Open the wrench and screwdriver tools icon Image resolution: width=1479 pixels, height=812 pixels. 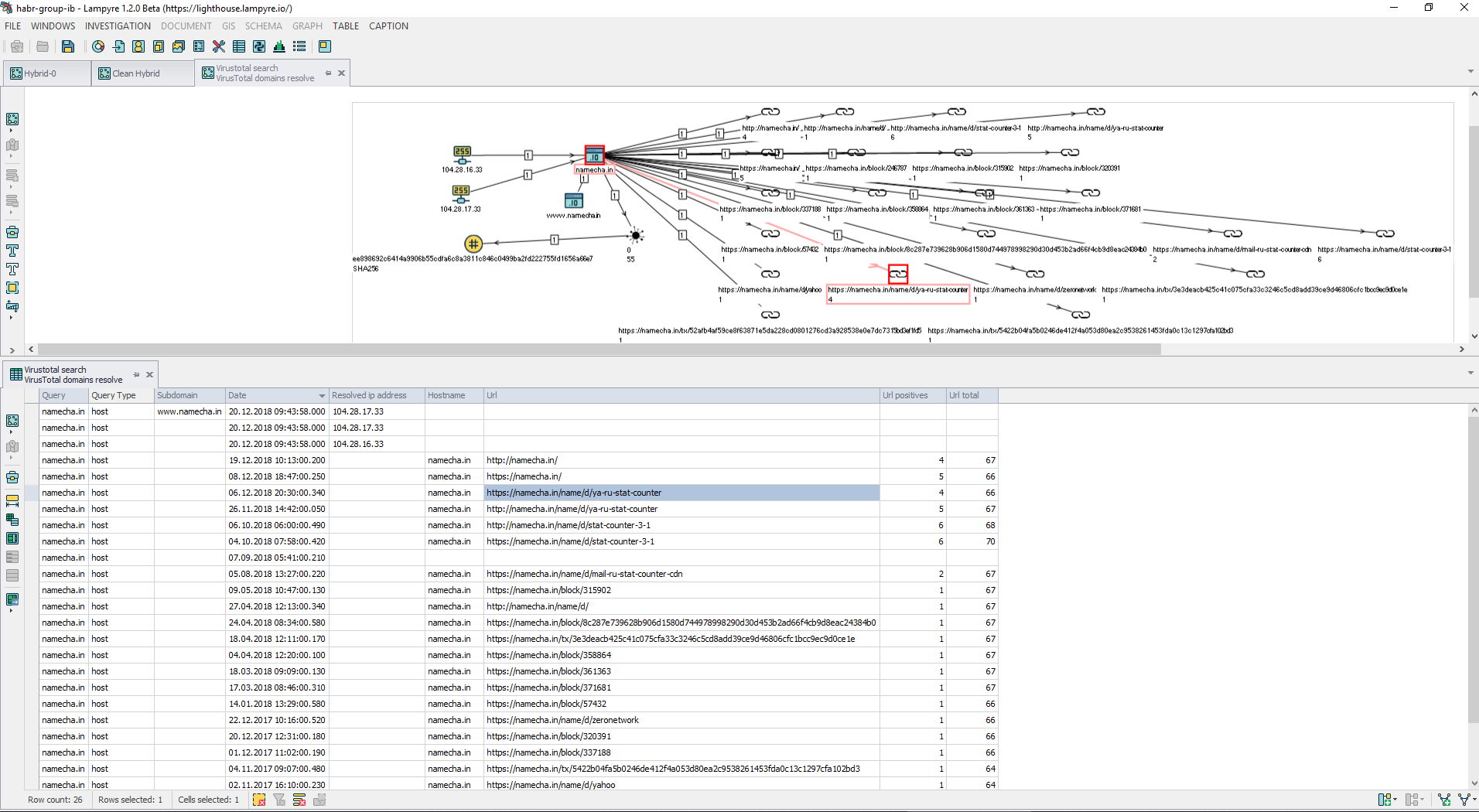click(x=219, y=46)
